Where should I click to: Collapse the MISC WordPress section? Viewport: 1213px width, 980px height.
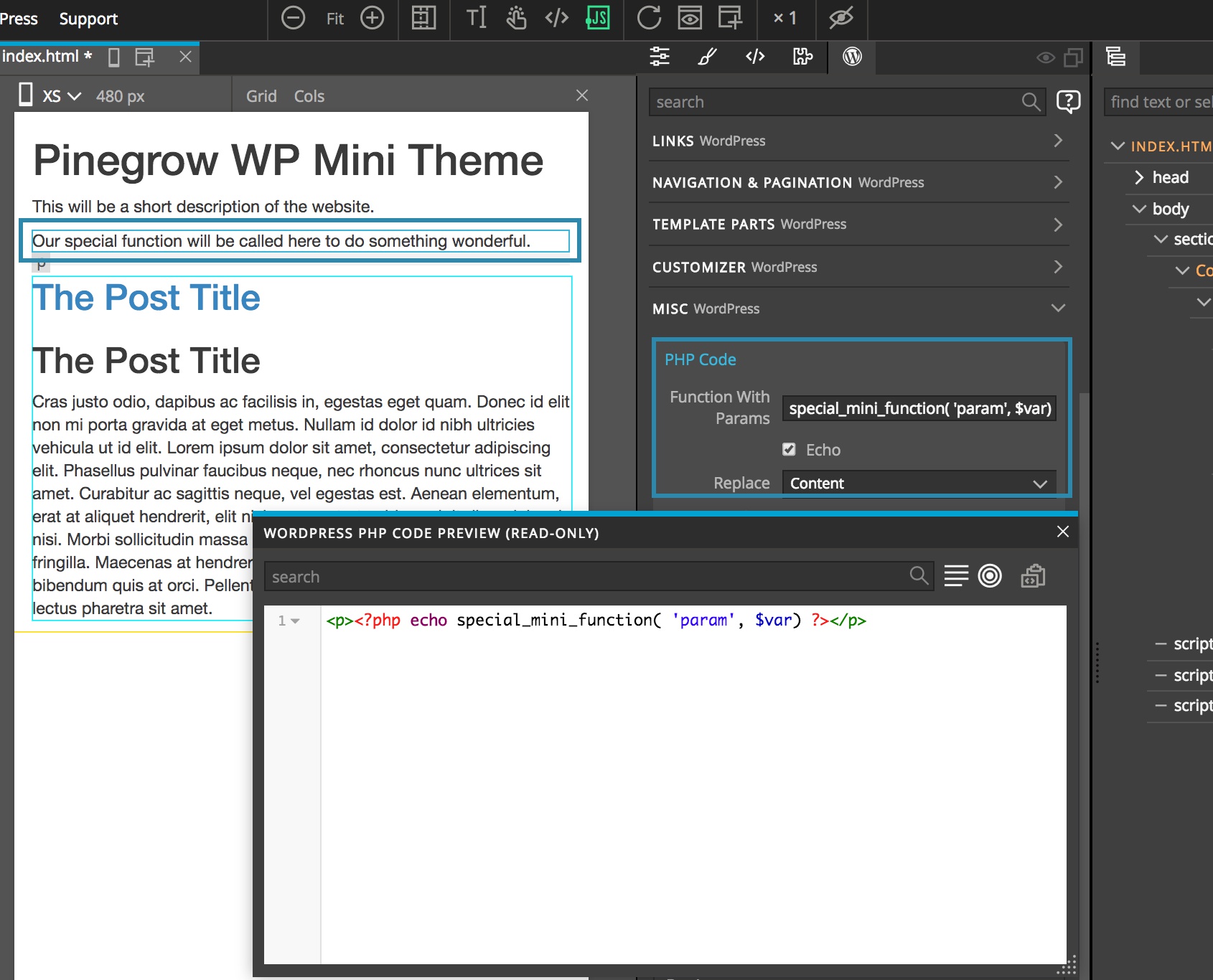click(x=858, y=308)
